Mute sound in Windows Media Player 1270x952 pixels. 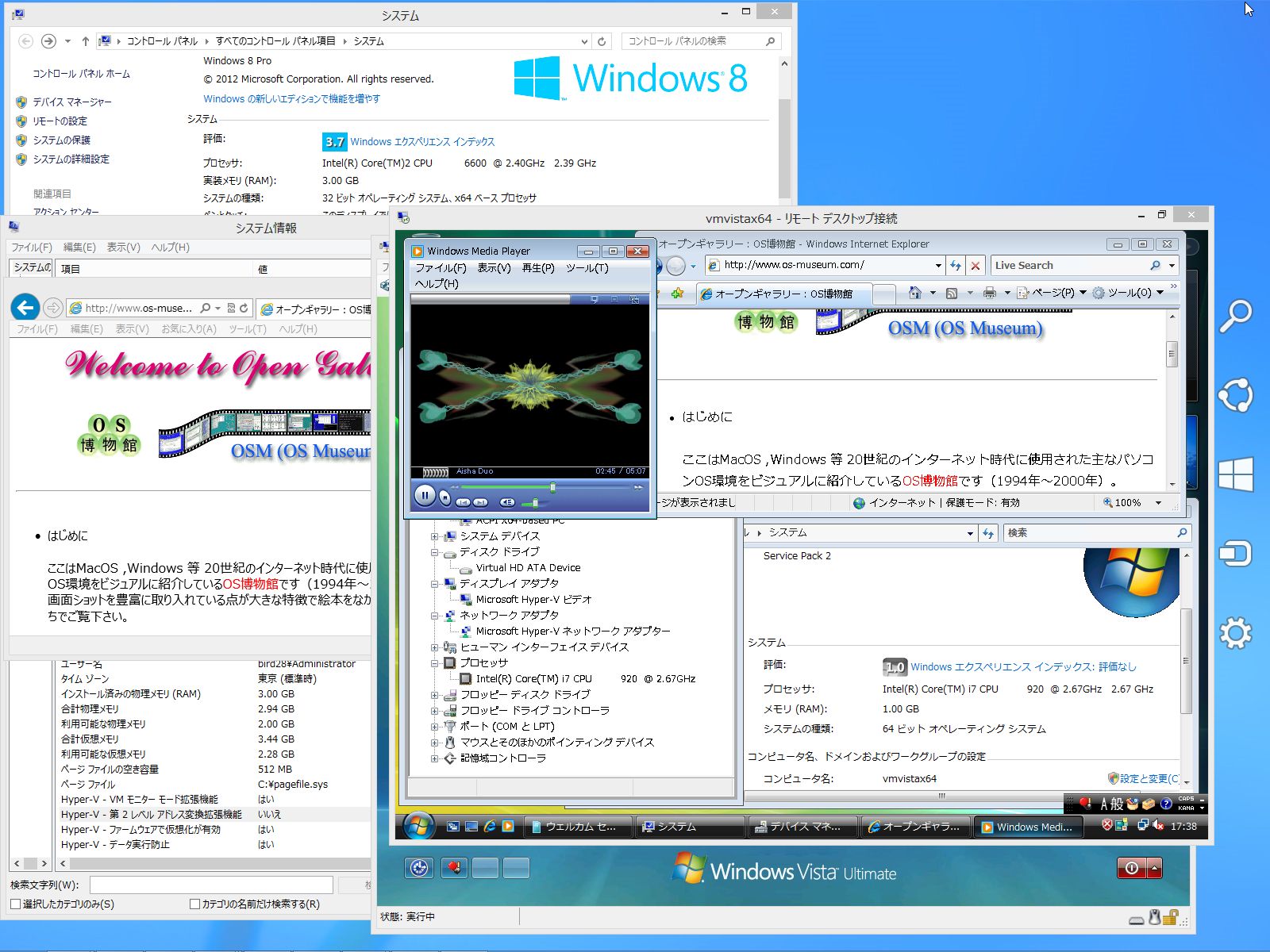click(507, 502)
